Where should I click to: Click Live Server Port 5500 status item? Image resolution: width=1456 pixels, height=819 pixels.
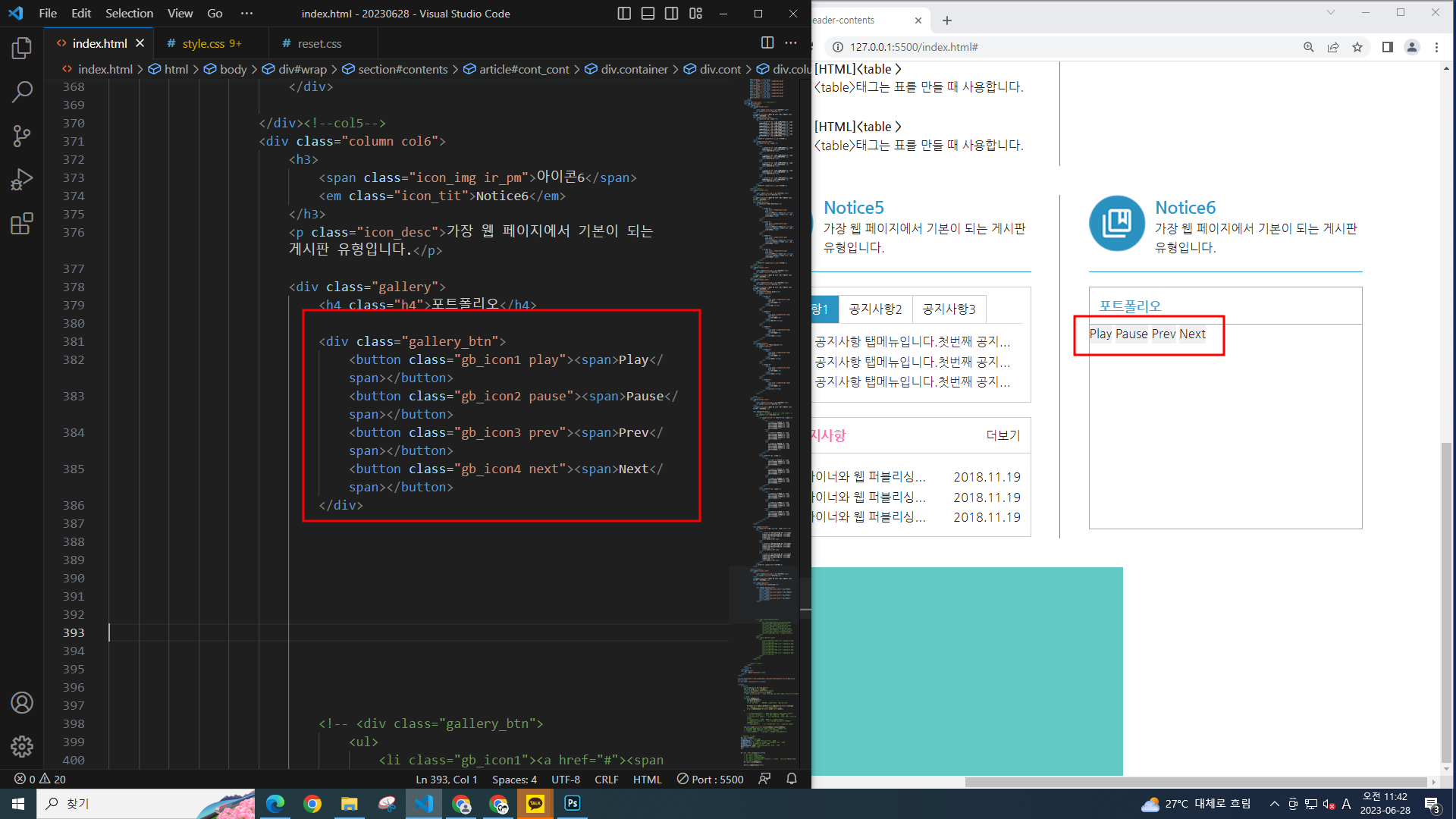[711, 779]
